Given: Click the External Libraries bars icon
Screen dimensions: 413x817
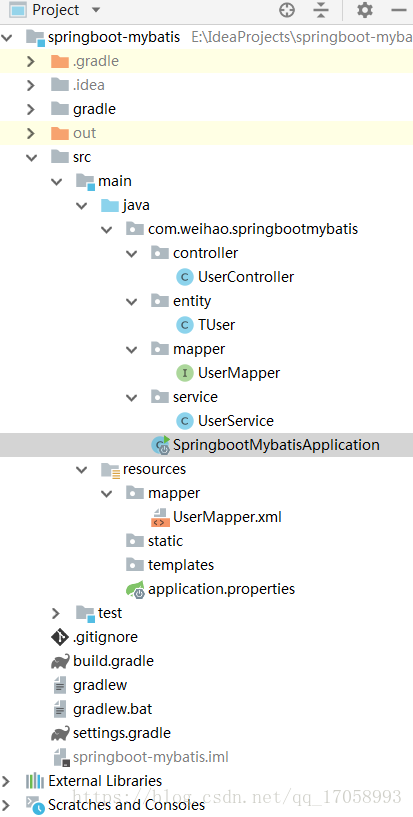Looking at the screenshot, I should tap(35, 782).
